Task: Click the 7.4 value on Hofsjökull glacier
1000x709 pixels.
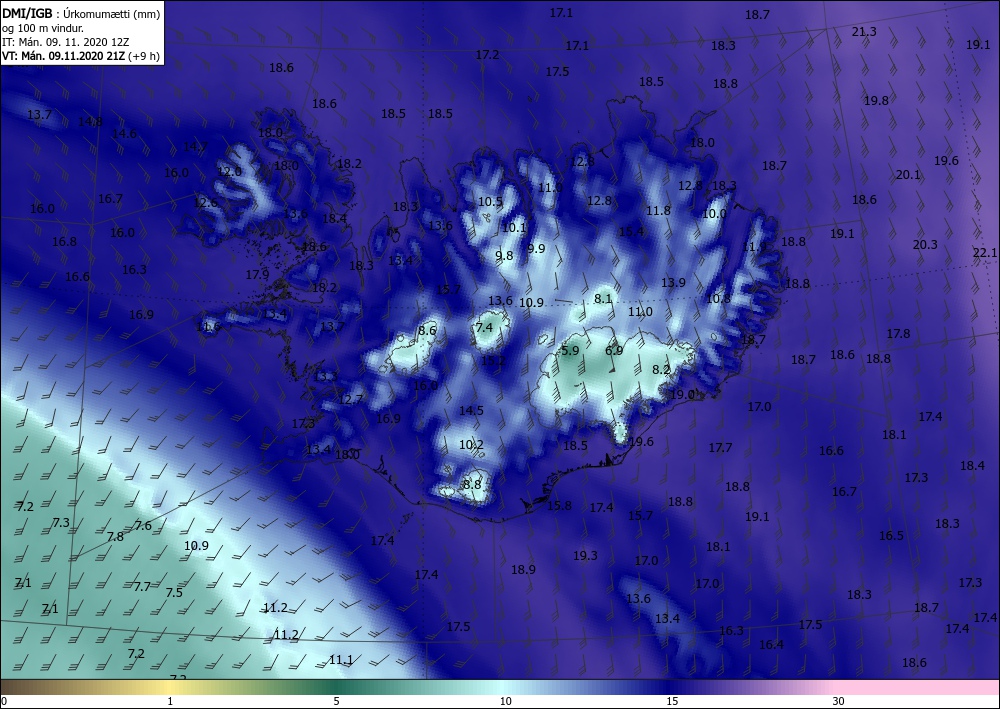Action: tap(484, 327)
